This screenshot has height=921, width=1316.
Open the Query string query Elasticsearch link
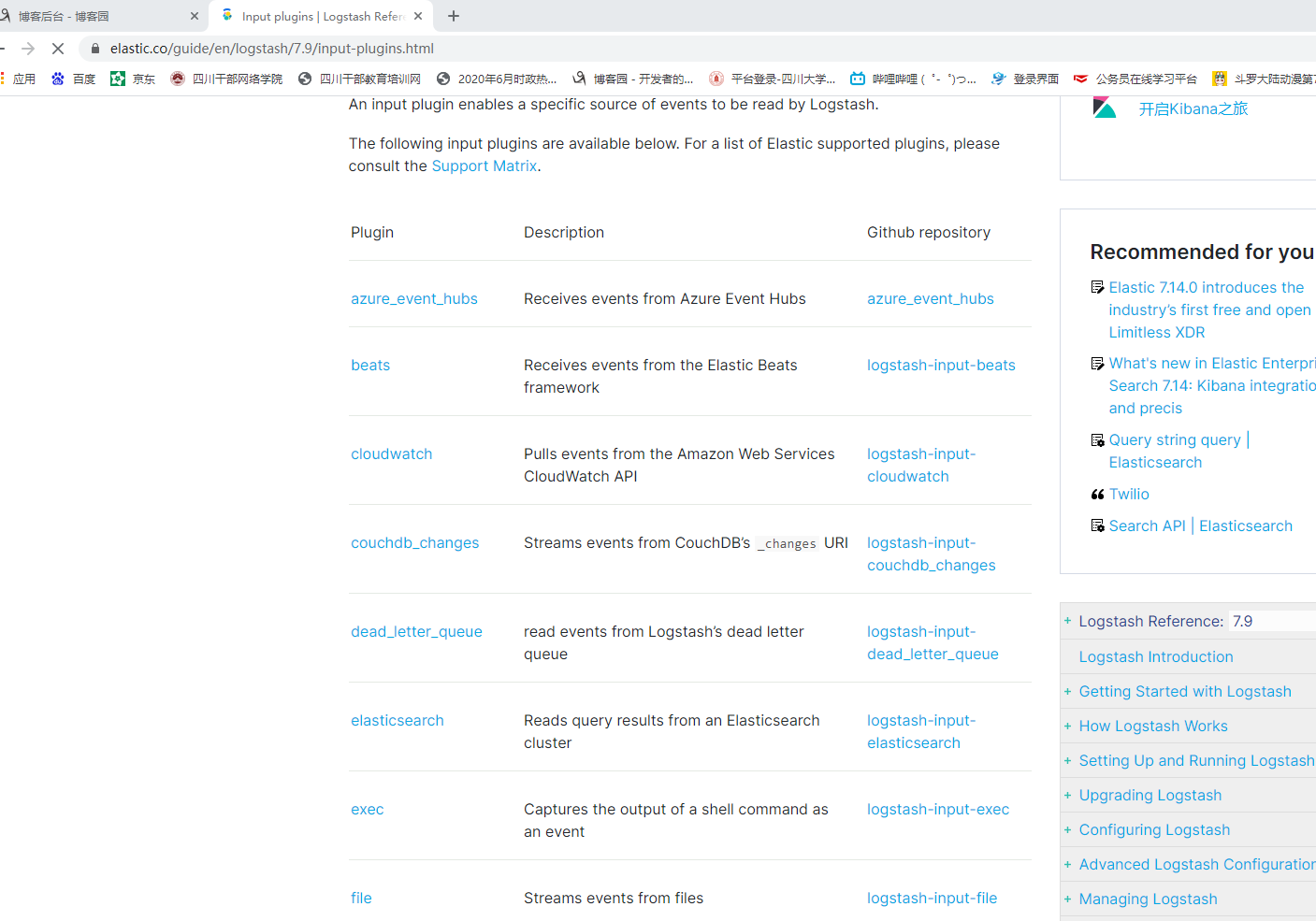click(x=1179, y=451)
